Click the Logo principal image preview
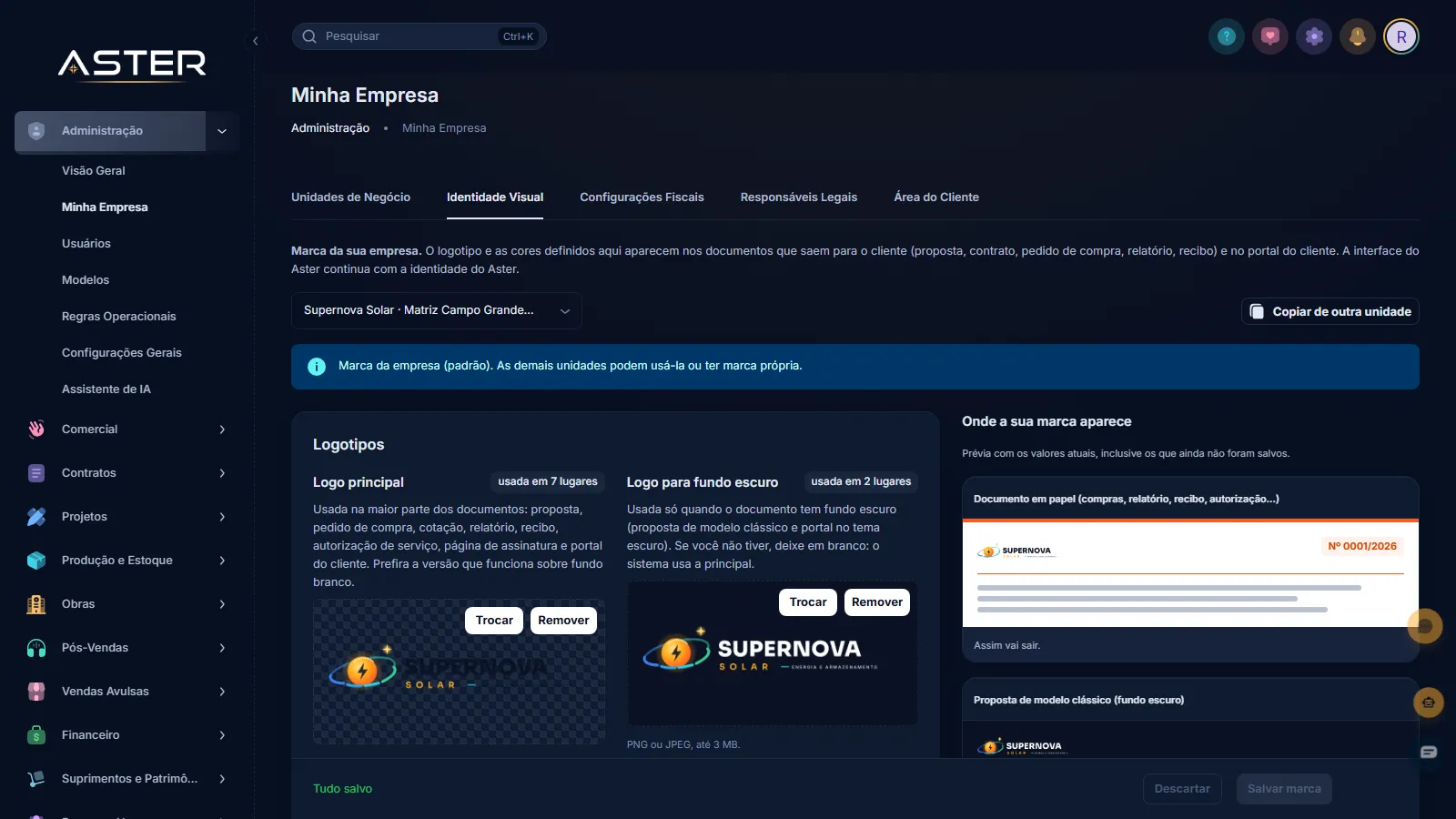The image size is (1456, 819). tap(459, 672)
